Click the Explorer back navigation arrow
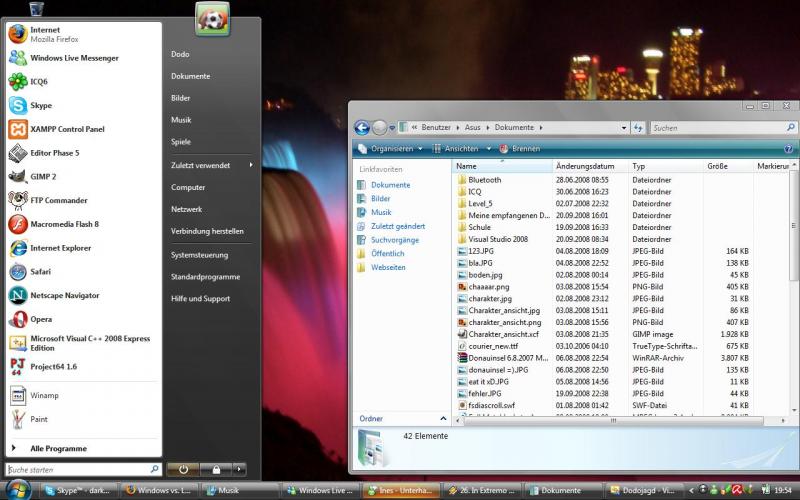Viewport: 800px width, 500px height. (x=362, y=128)
